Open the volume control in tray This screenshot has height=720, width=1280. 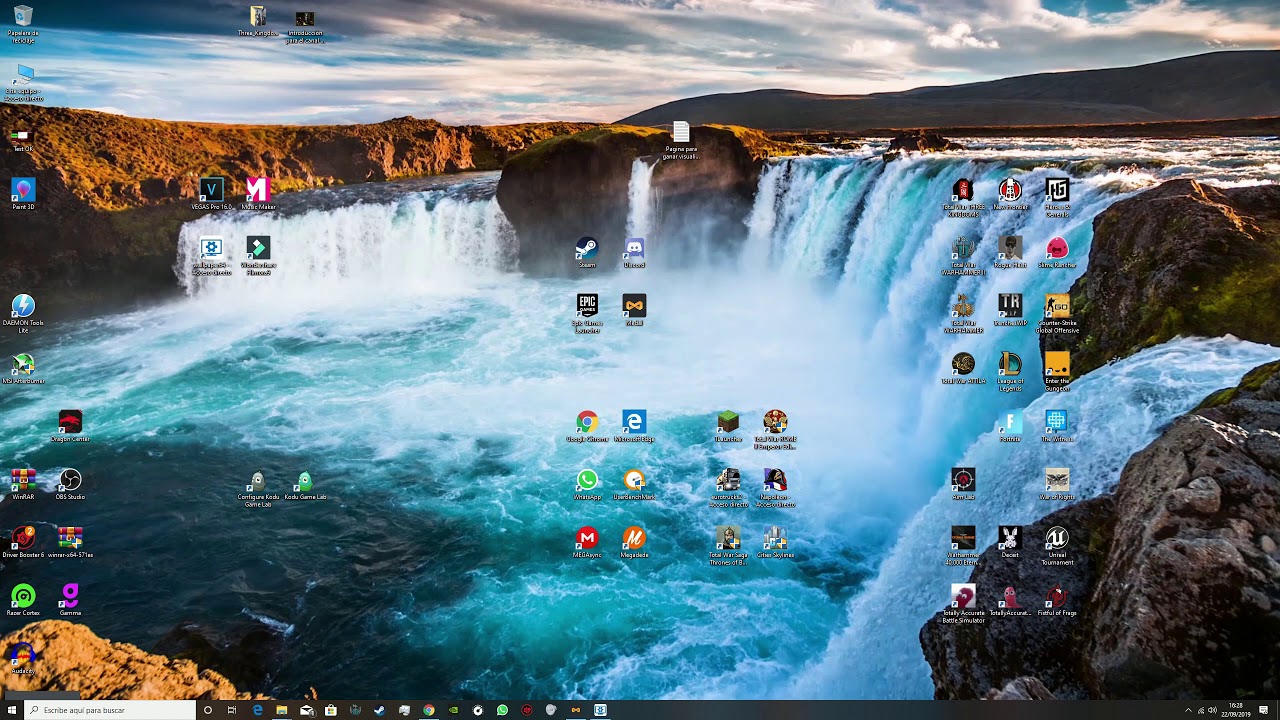(1213, 710)
